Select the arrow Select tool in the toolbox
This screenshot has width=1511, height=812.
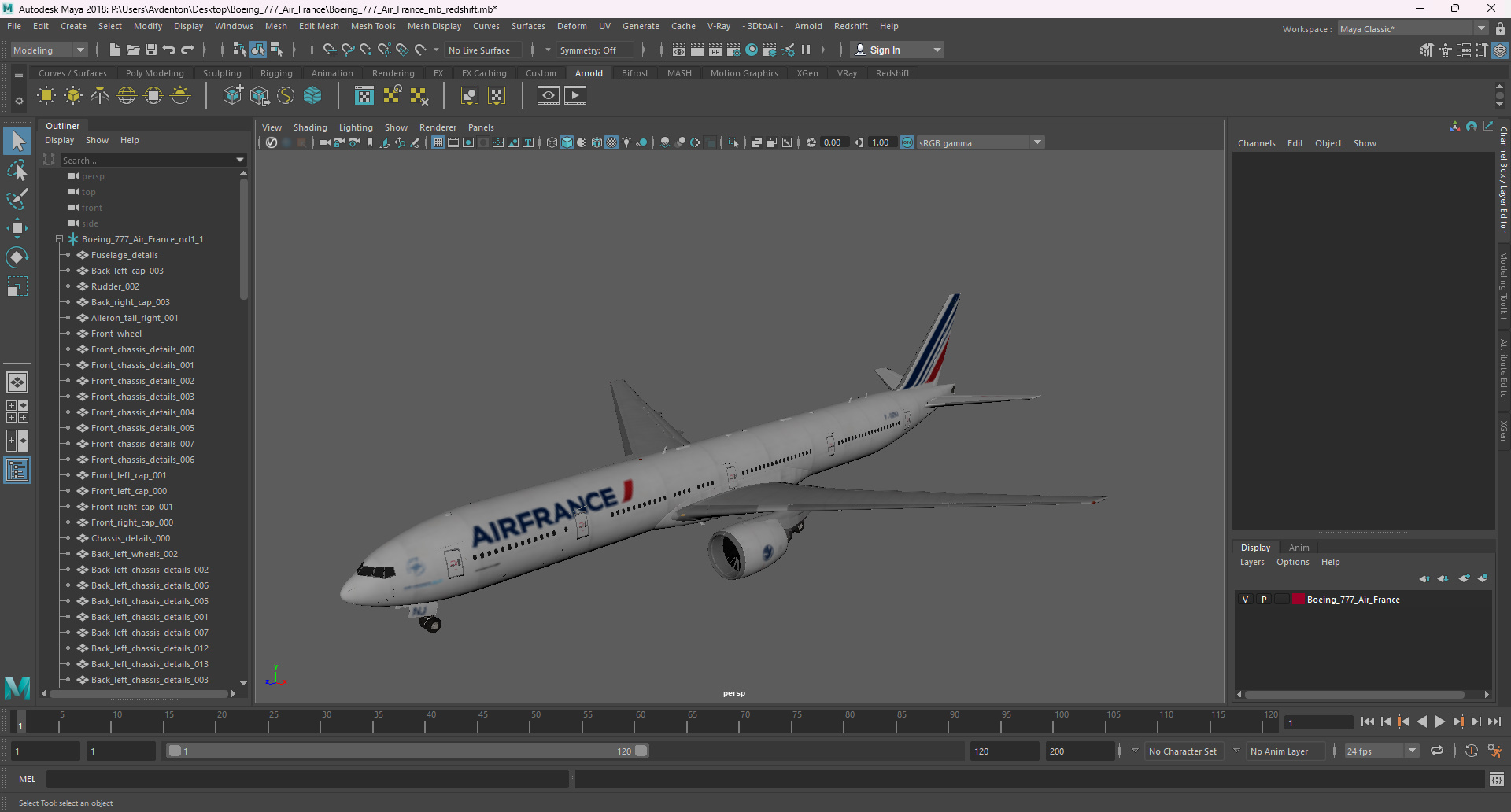[17, 141]
